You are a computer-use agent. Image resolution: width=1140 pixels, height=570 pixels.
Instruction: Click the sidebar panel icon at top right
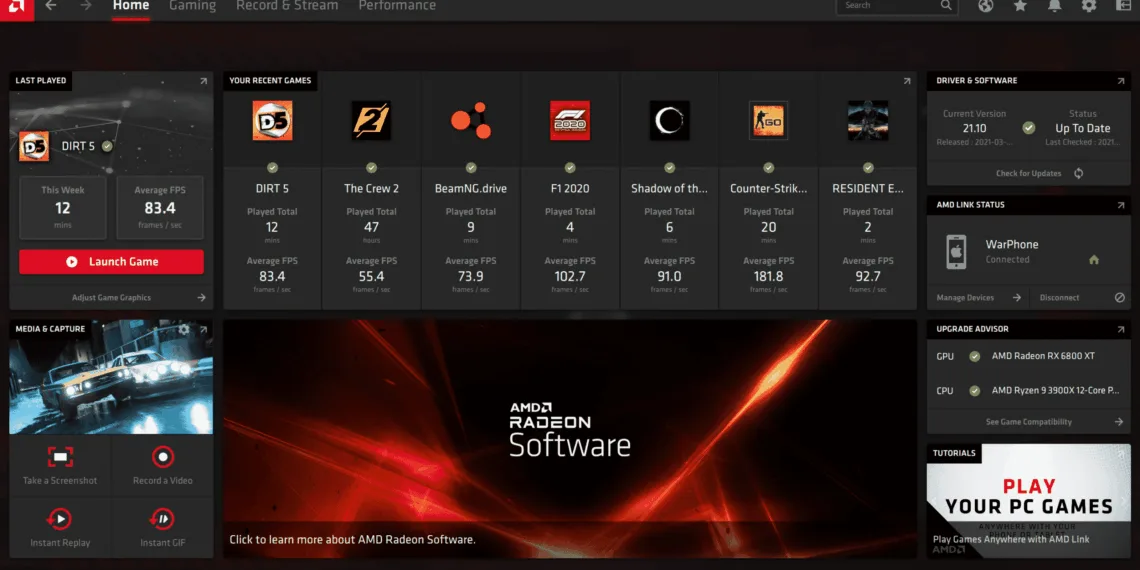click(x=1123, y=6)
